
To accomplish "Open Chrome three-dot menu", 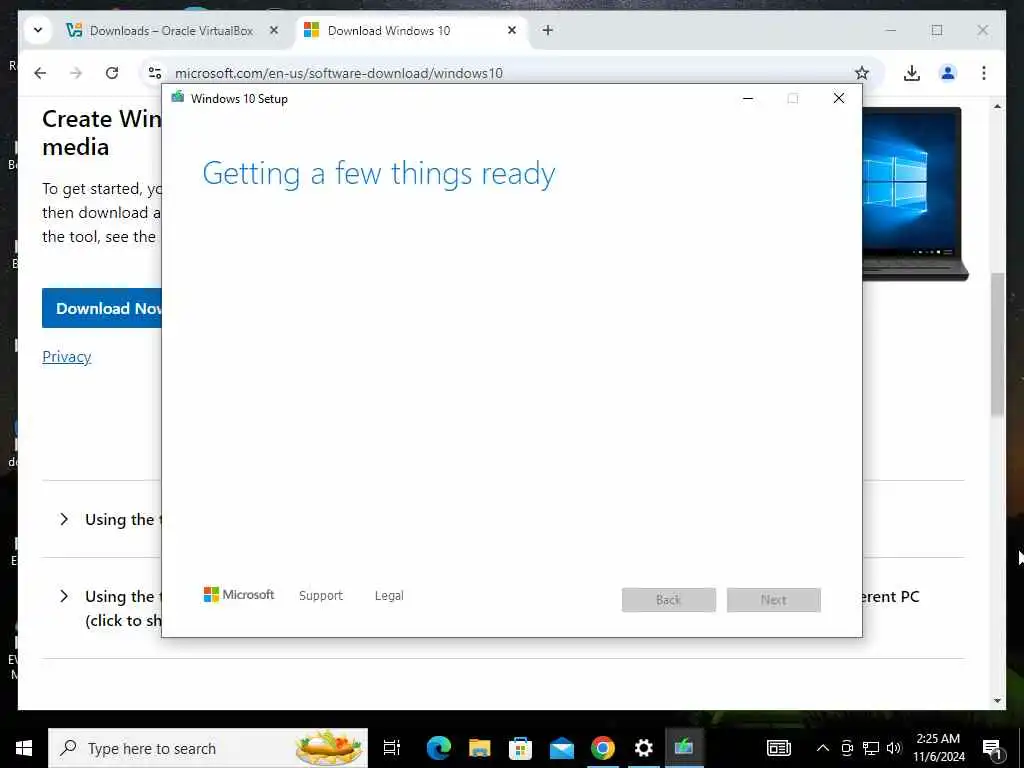I will [984, 73].
